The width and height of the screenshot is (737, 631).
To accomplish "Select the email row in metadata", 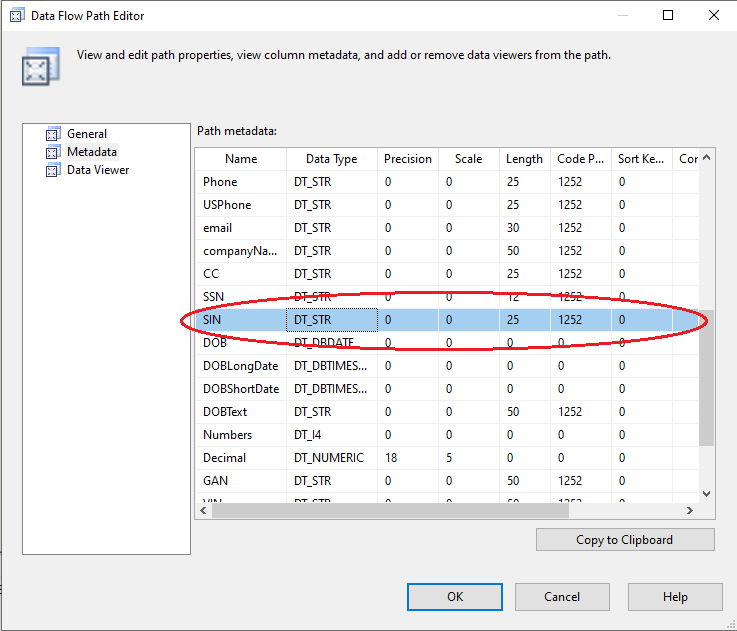I will point(217,228).
